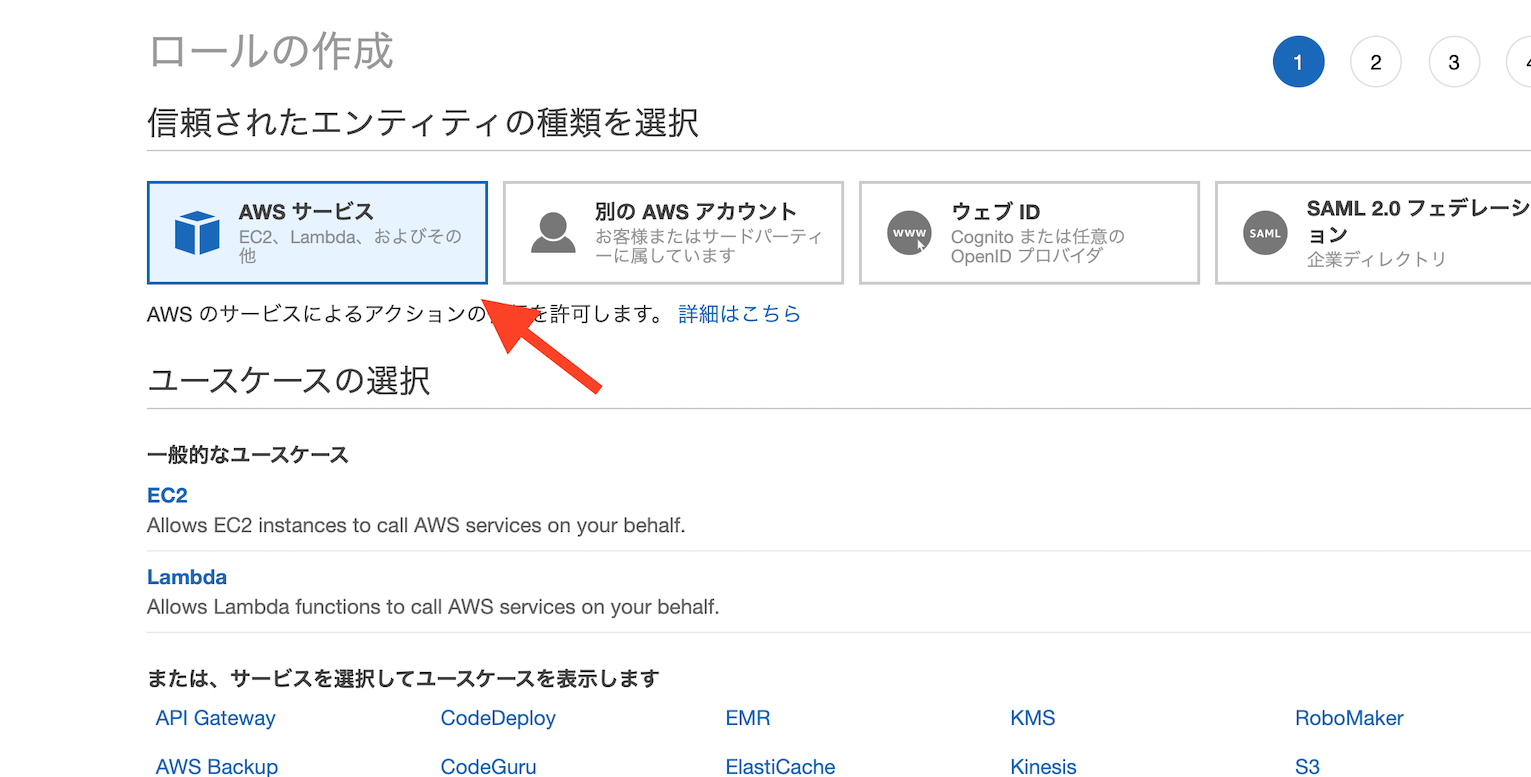Screen dimensions: 1531x777
Task: Select the AWS サービス entity card
Action: [317, 232]
